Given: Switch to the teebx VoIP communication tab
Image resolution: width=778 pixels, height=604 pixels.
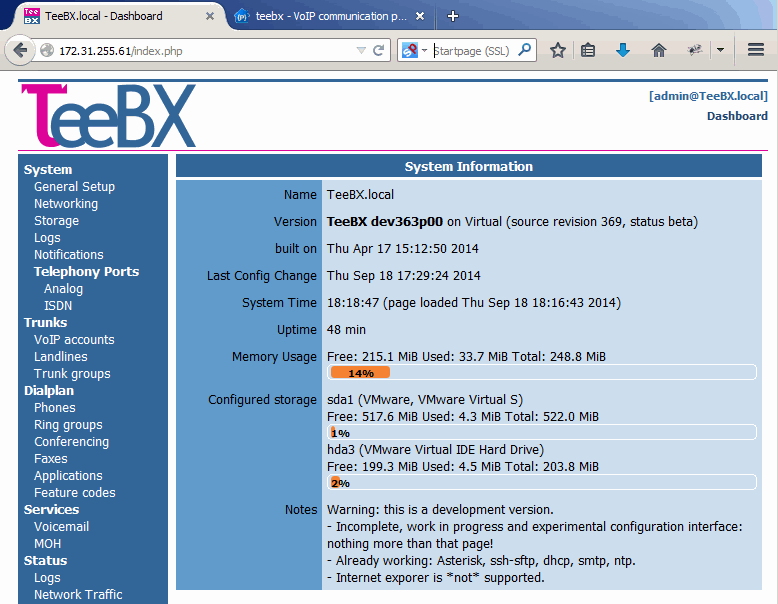Looking at the screenshot, I should click(329, 16).
